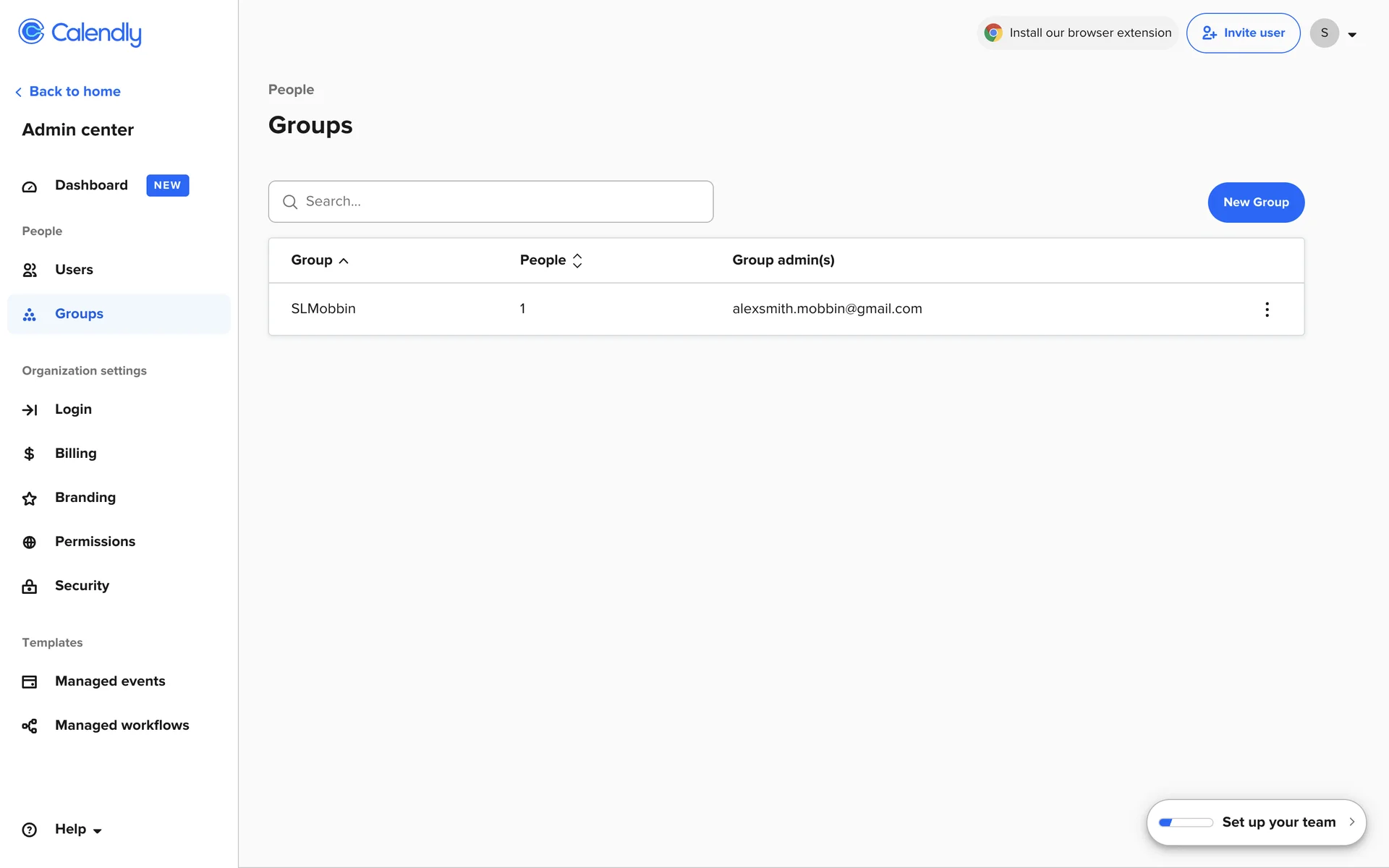
Task: Expand the Help menu
Action: [x=78, y=830]
